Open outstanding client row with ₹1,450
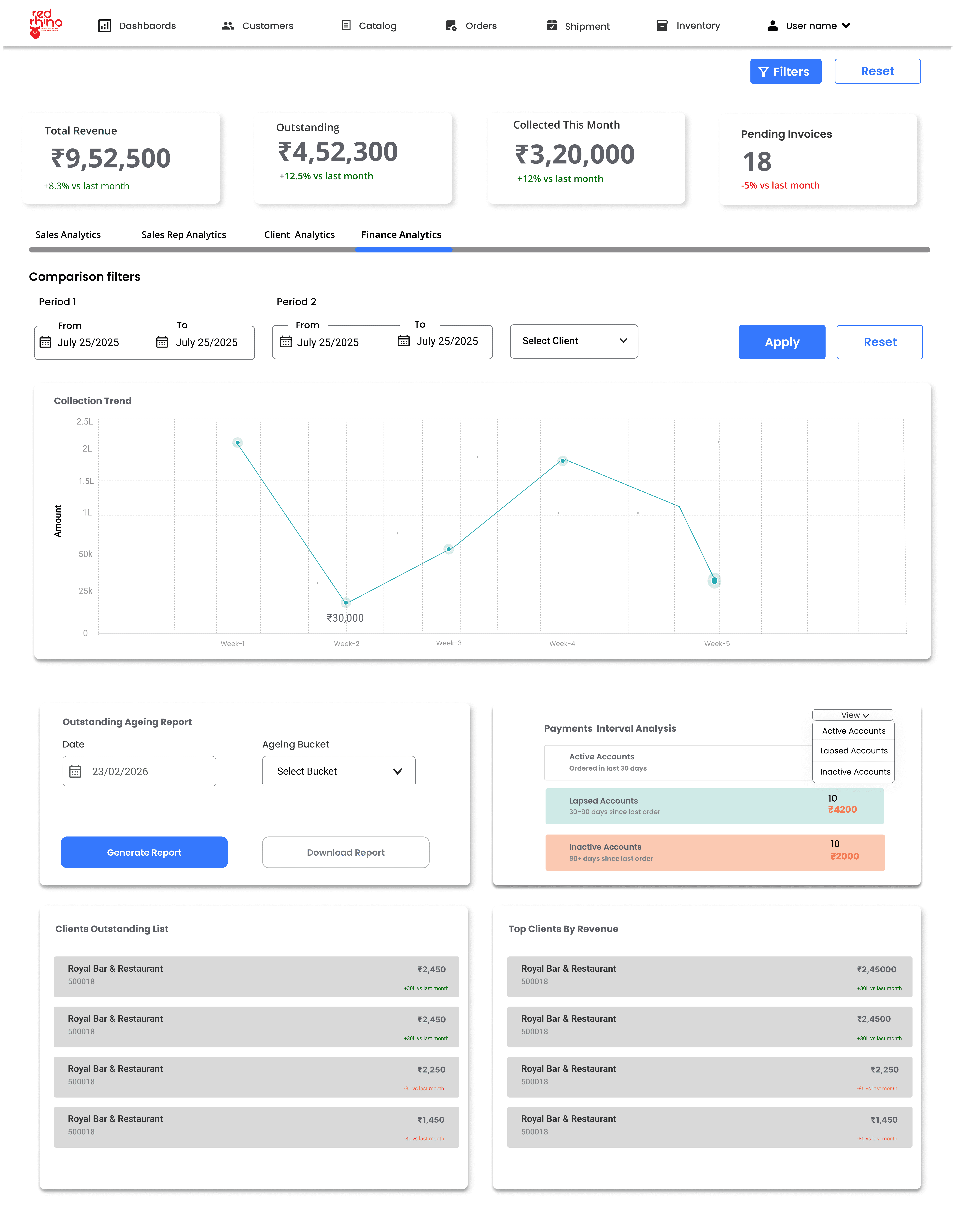The image size is (956, 1232). [256, 1127]
